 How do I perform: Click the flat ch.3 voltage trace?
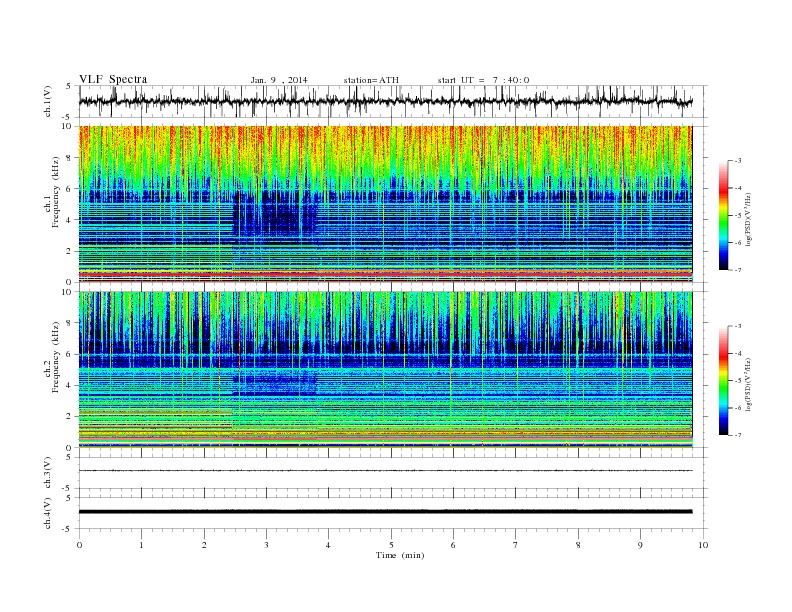tap(385, 471)
